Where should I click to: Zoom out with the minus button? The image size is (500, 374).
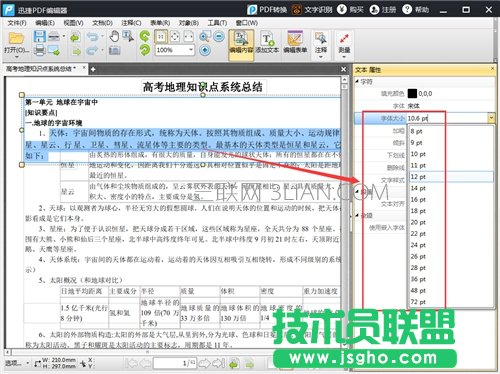coord(219,36)
